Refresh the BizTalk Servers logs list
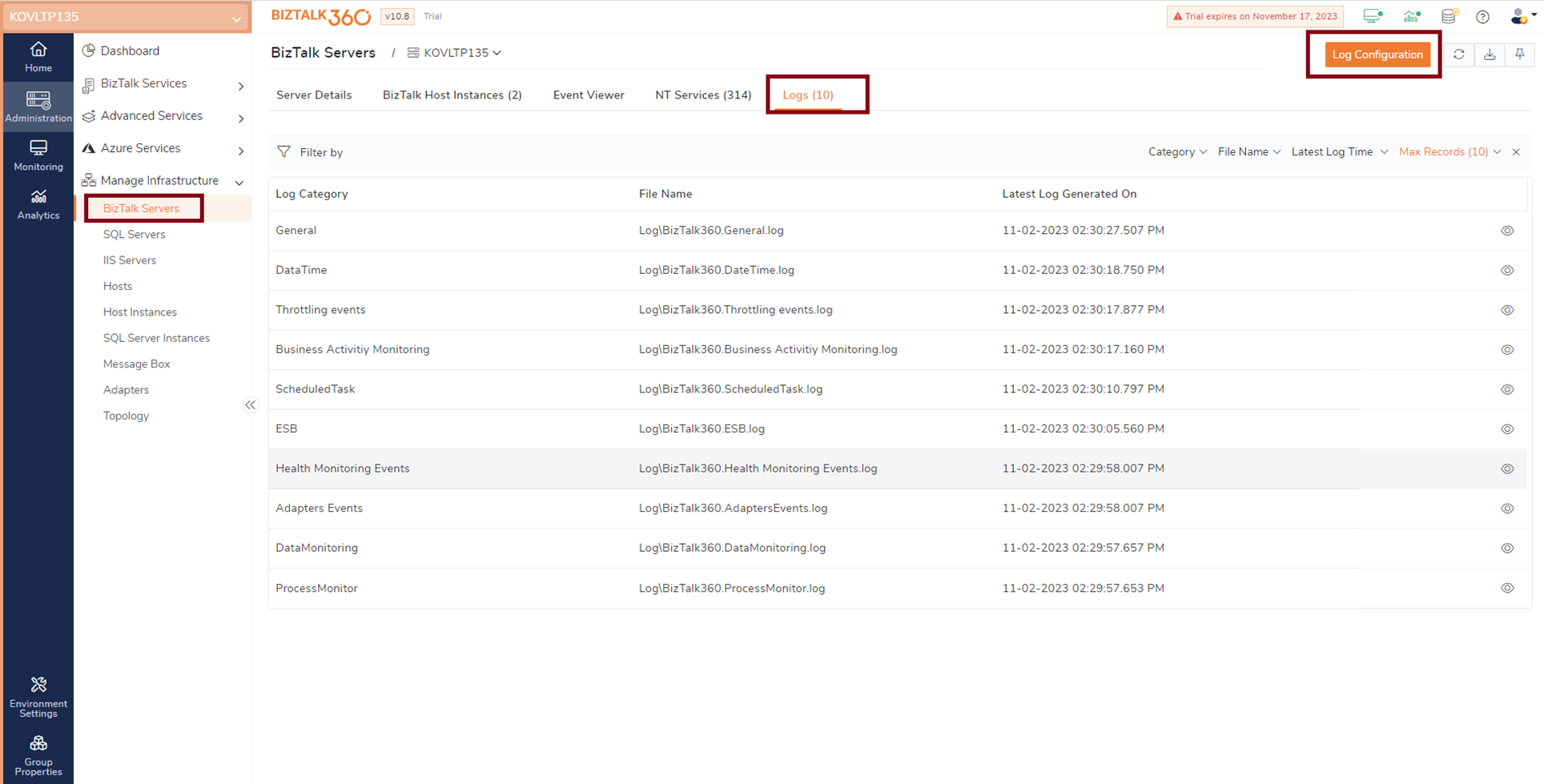The image size is (1544, 784). 1460,54
